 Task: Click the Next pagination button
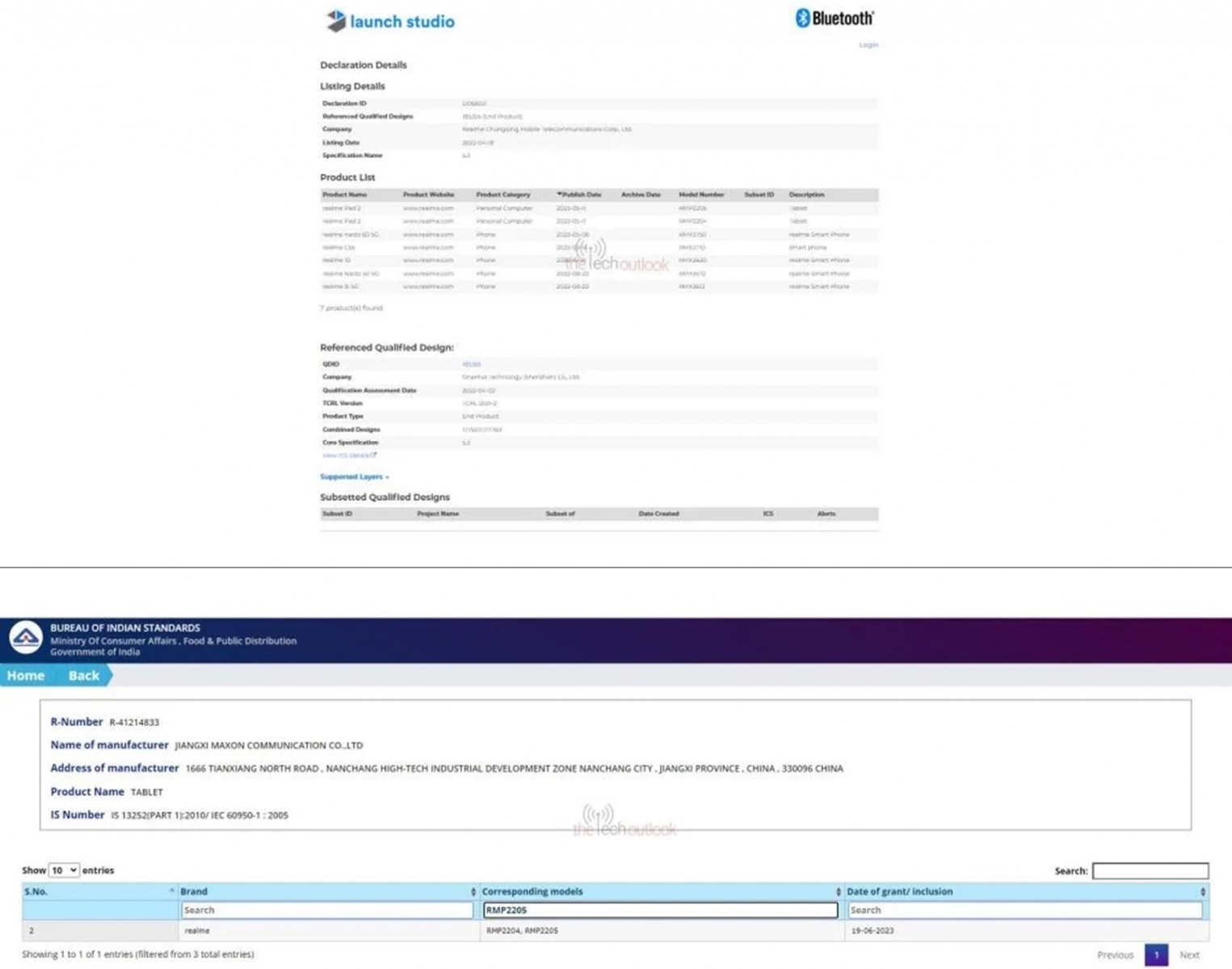point(1189,954)
